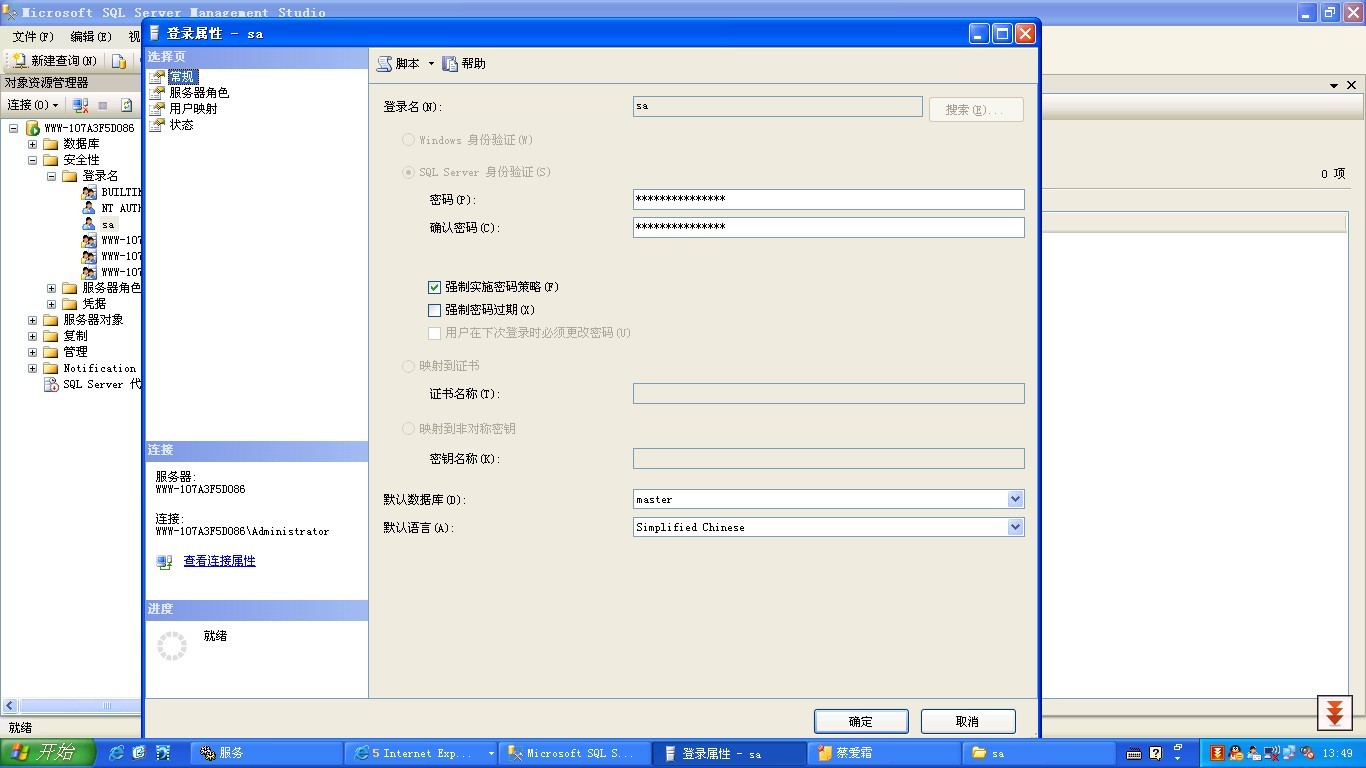Click Object Explorer horizontal scrollbar left arrow
1366x768 pixels.
point(10,706)
